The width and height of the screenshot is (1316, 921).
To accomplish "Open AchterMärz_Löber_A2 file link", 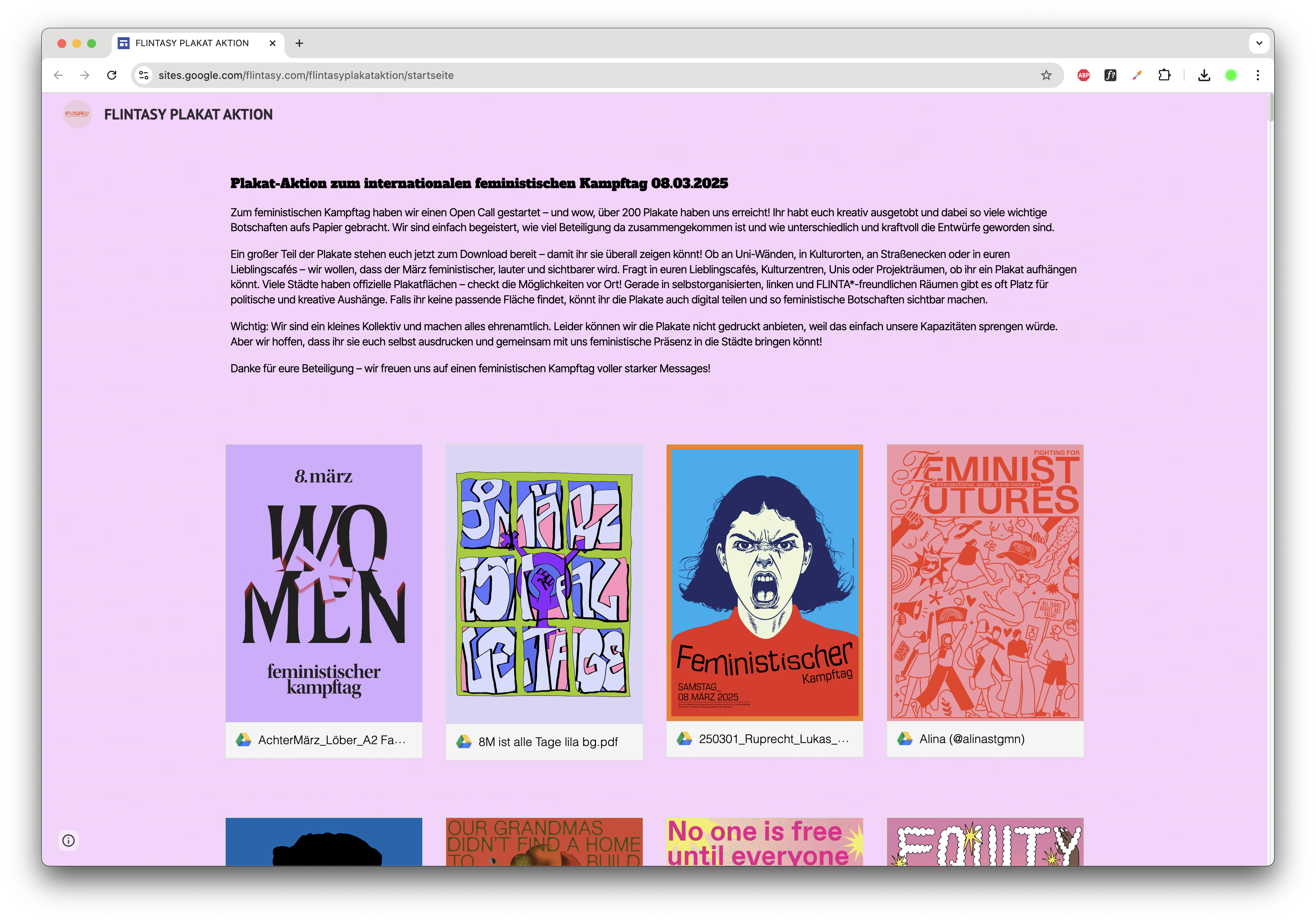I will [x=331, y=740].
